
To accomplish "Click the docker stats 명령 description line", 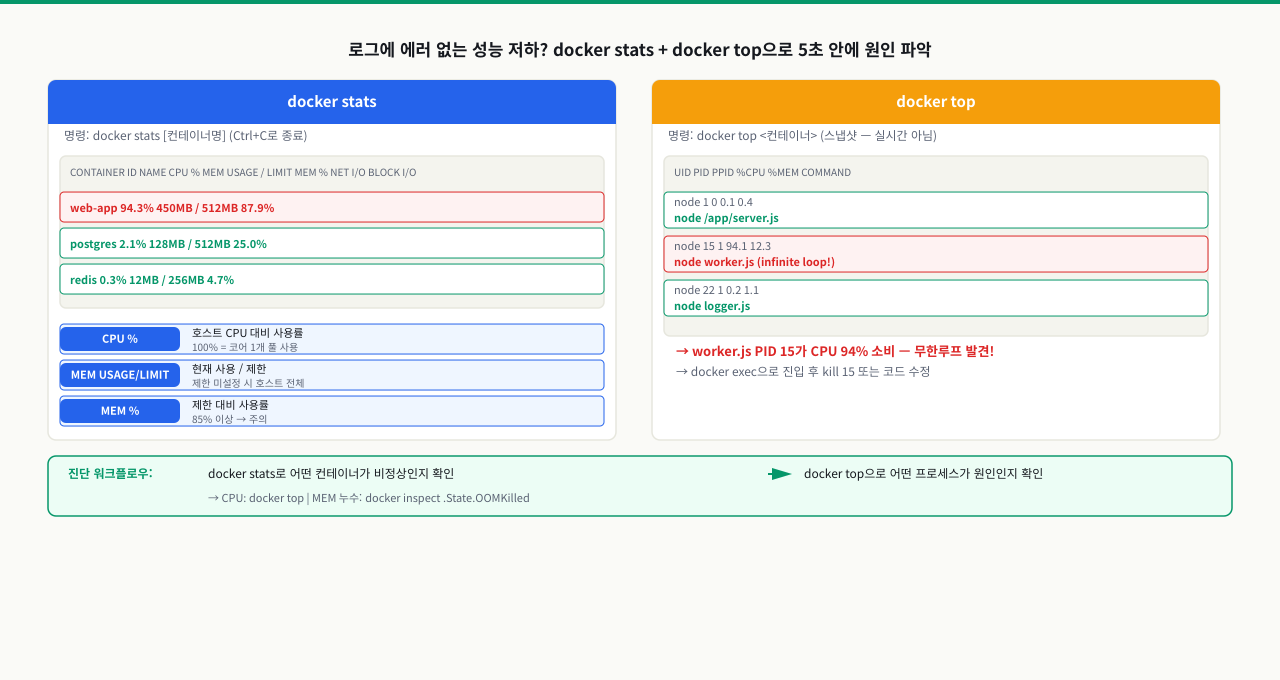I will (185, 135).
